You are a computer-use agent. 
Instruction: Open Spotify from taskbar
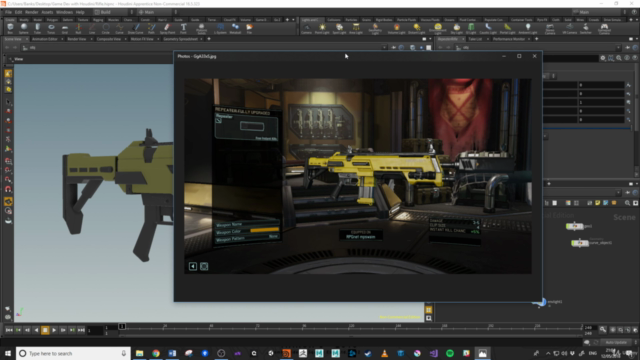point(450,353)
